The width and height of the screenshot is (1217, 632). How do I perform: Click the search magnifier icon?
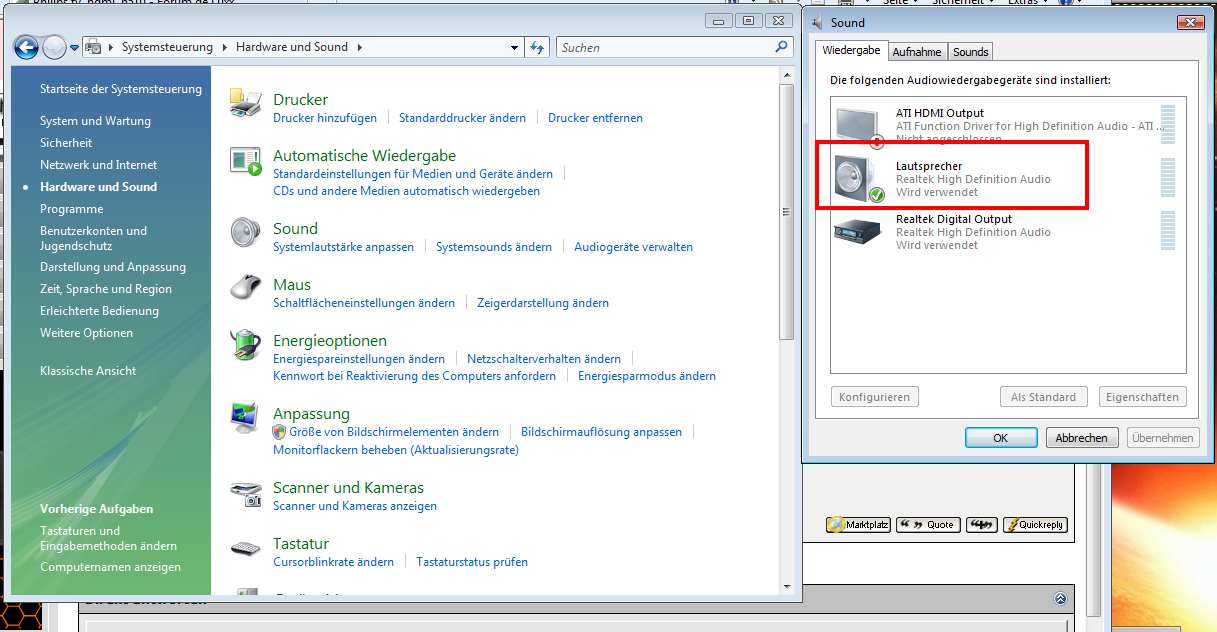tap(782, 47)
